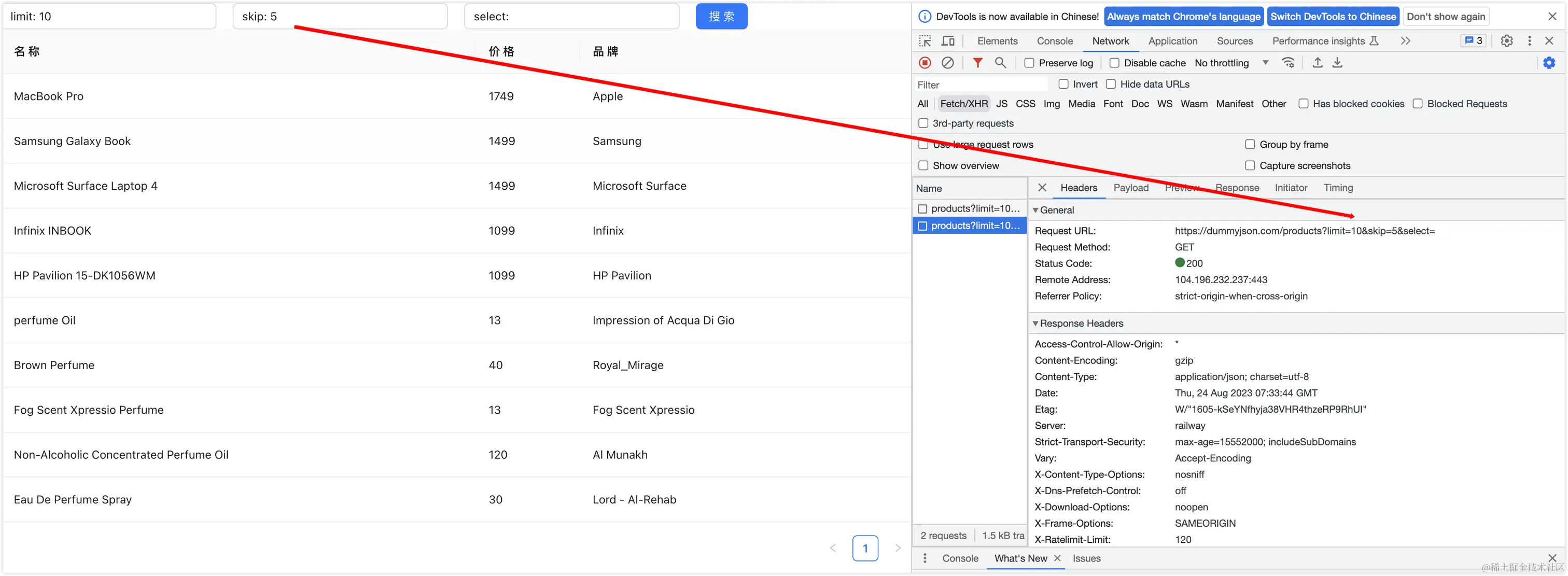The width and height of the screenshot is (1568, 576).
Task: Check Blocked Requests checkbox
Action: [1418, 104]
